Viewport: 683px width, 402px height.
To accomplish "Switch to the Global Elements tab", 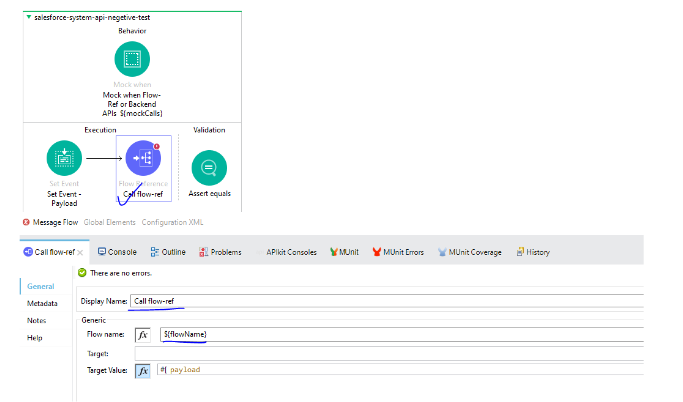I will (109, 222).
